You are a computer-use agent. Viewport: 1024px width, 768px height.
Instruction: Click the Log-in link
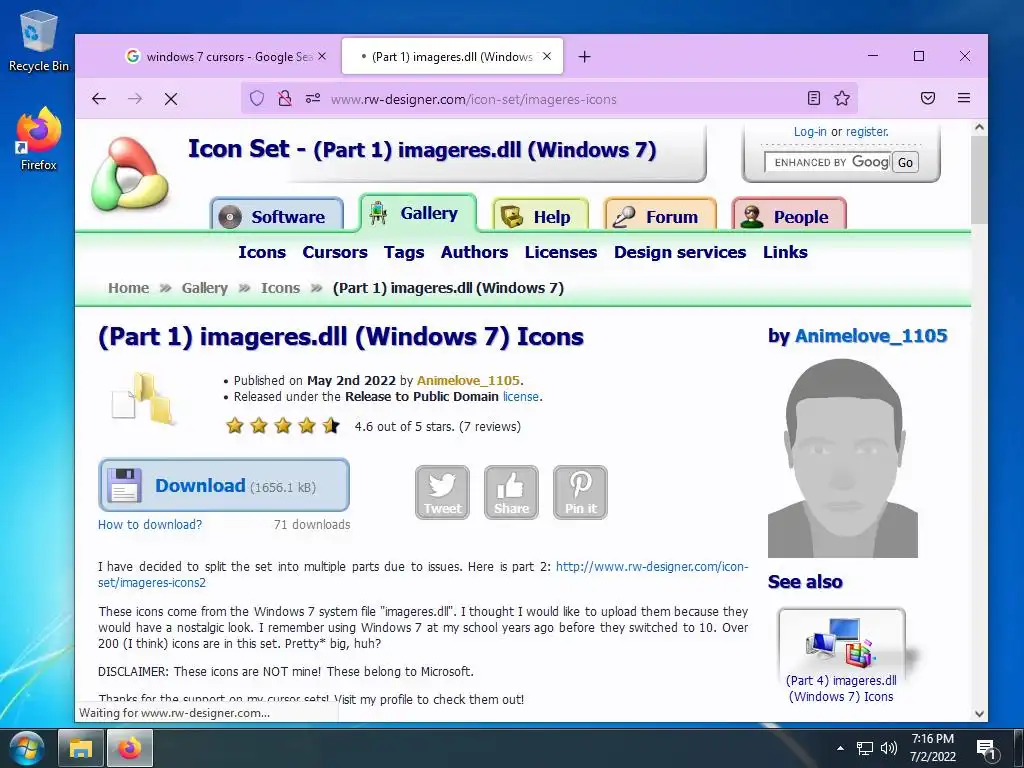point(810,131)
